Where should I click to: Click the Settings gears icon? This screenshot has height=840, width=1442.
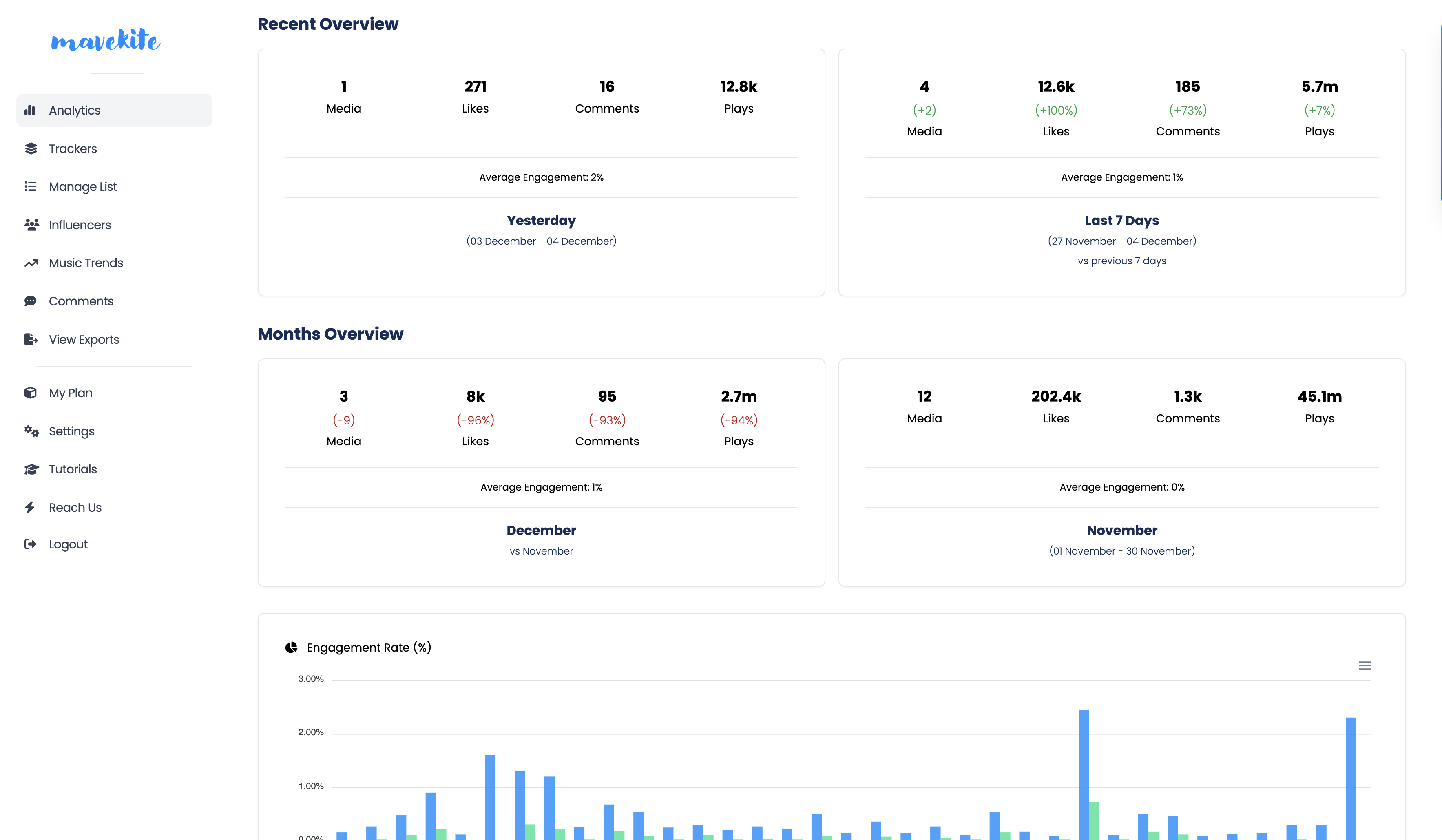click(x=31, y=431)
